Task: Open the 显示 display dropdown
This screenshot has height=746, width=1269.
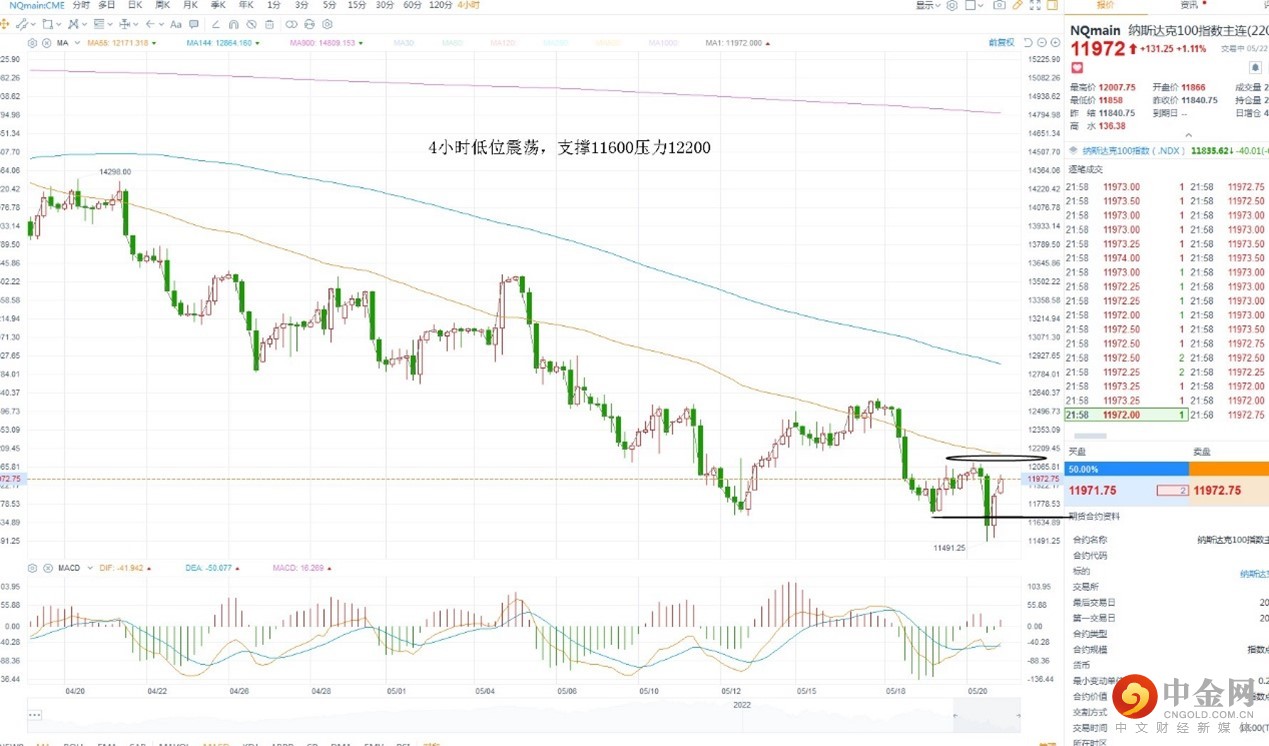Action: [928, 5]
